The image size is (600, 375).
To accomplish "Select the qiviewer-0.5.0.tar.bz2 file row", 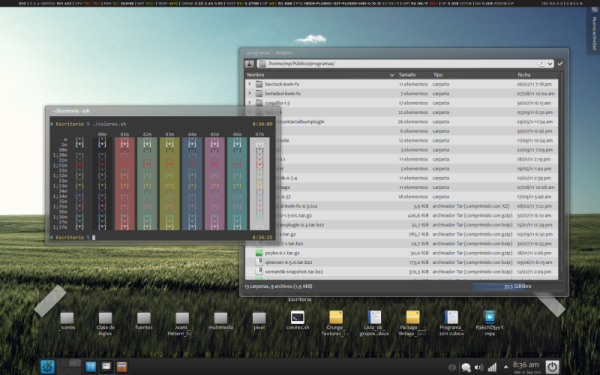I will coord(401,262).
